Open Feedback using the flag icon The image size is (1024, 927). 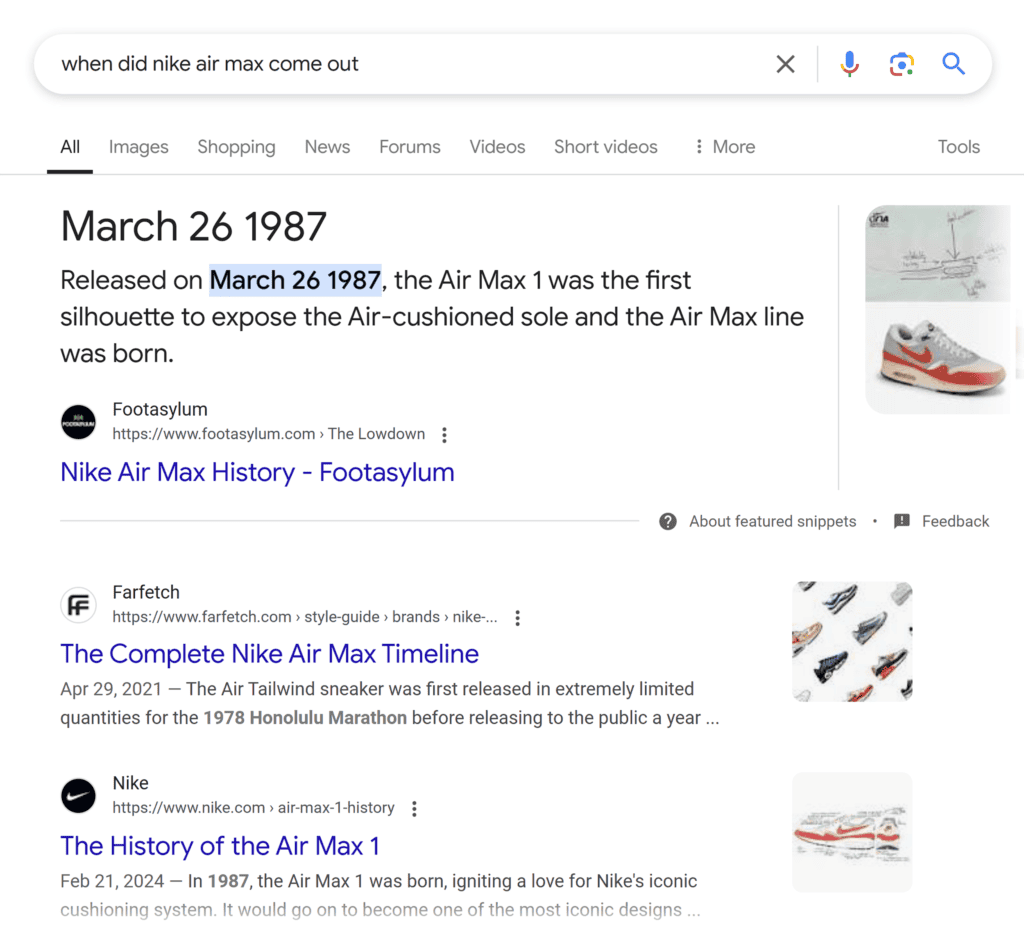tap(903, 521)
